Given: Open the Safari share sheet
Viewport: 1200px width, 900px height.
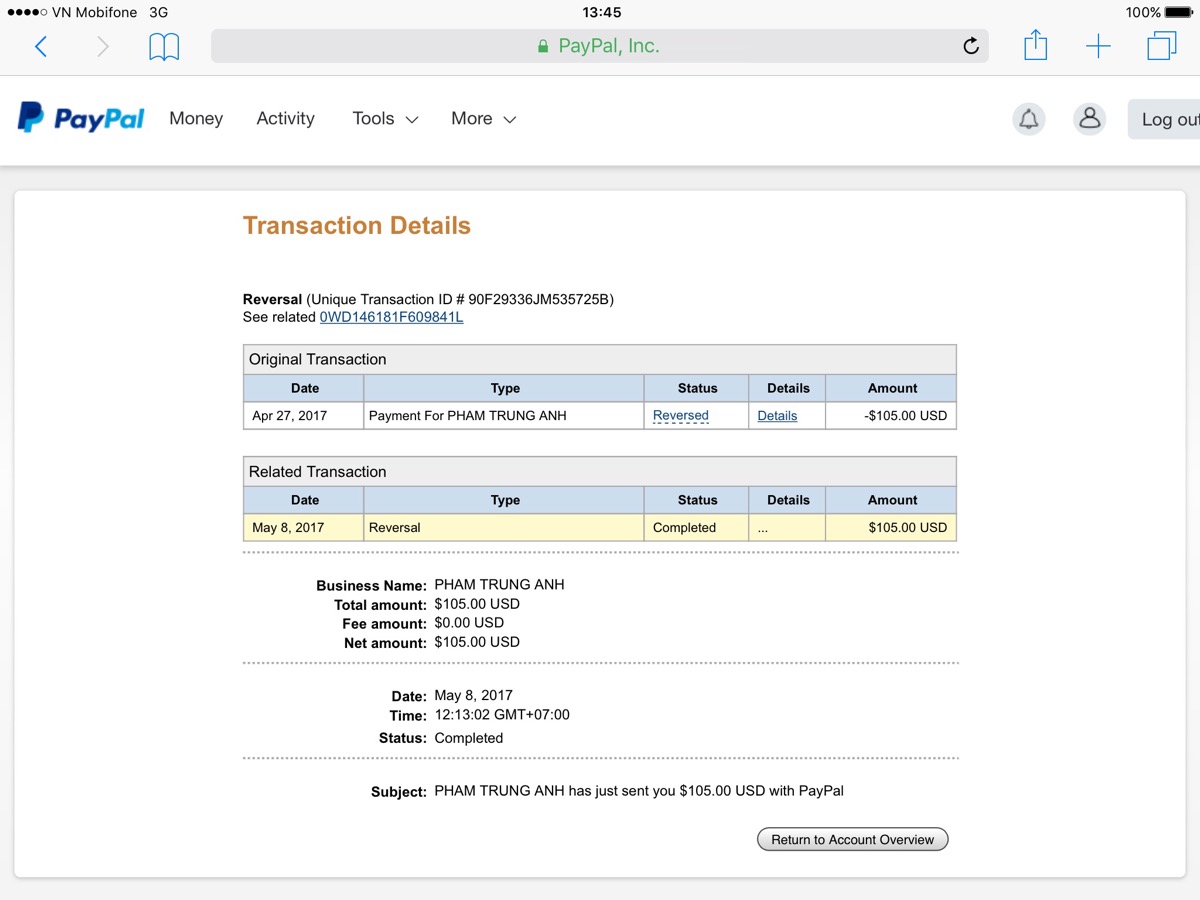Looking at the screenshot, I should click(x=1035, y=45).
